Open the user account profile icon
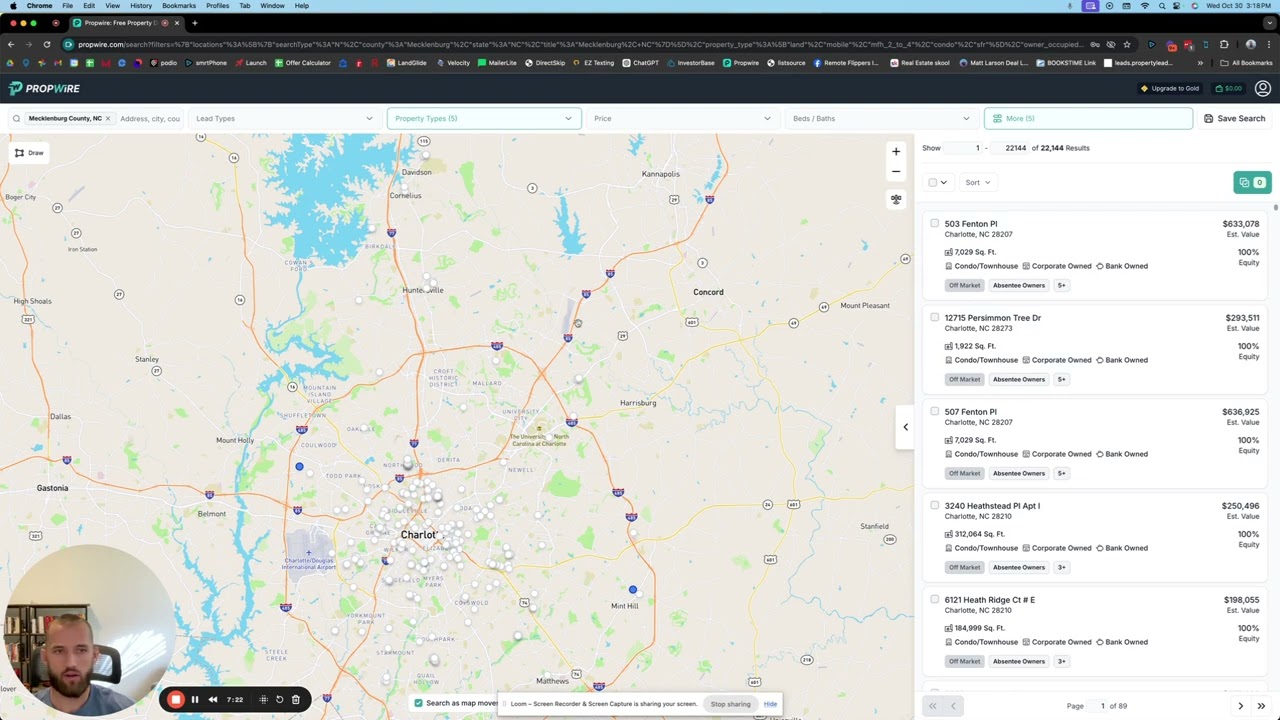 (1262, 88)
